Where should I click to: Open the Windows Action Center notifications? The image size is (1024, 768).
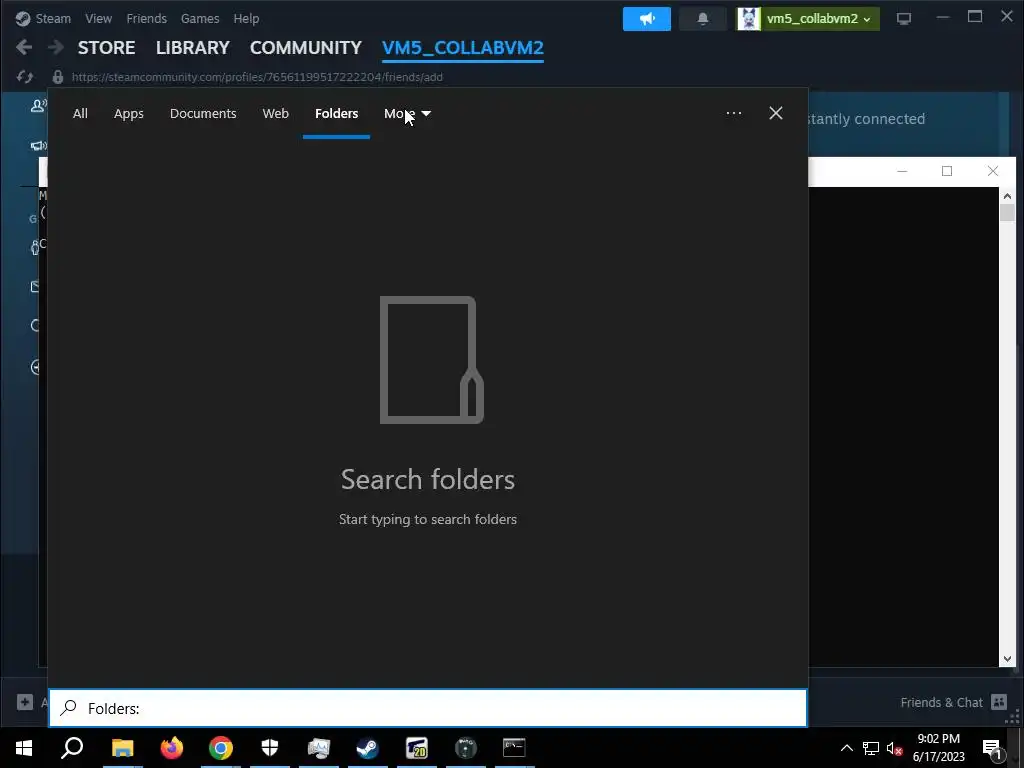point(993,748)
